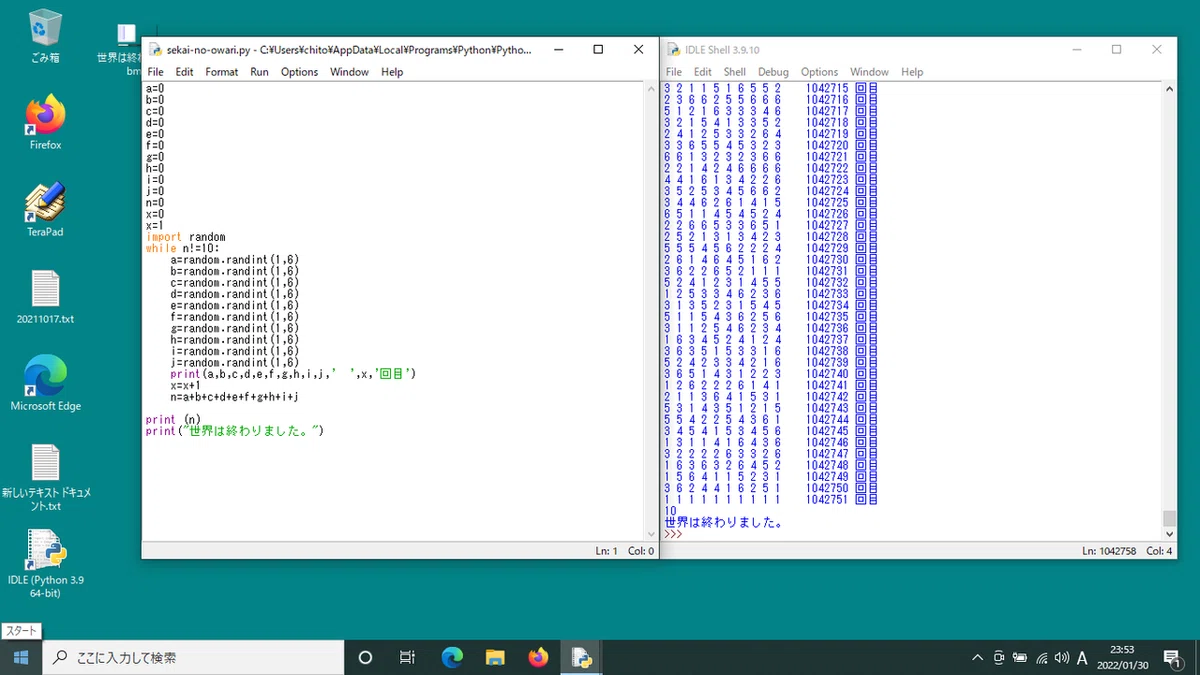The image size is (1200, 675).
Task: Open the File menu in the sekai-no-owari.py editor
Action: [x=155, y=72]
